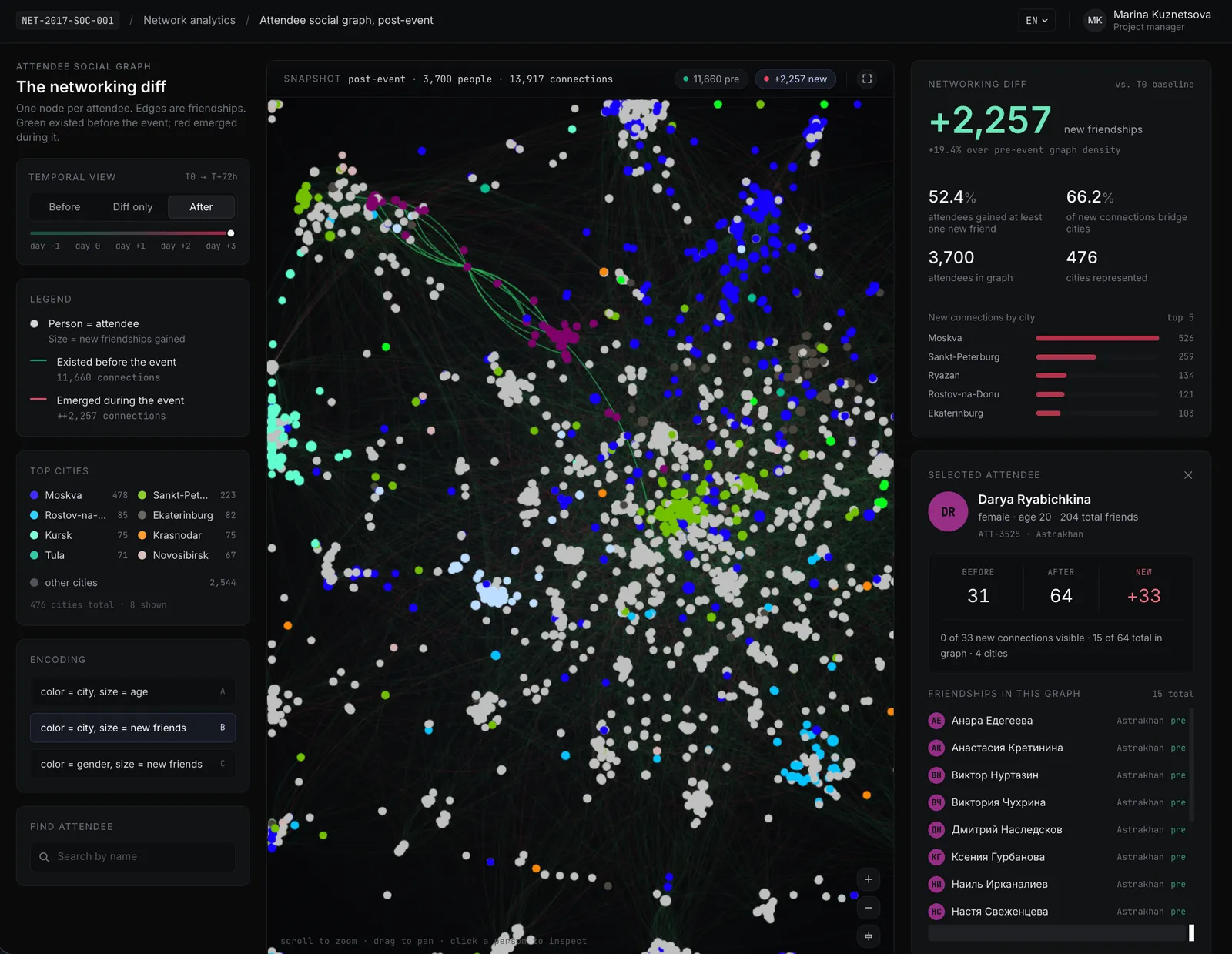Click the Krasnodar orange color swatch
This screenshot has width=1232, height=954.
[x=142, y=535]
